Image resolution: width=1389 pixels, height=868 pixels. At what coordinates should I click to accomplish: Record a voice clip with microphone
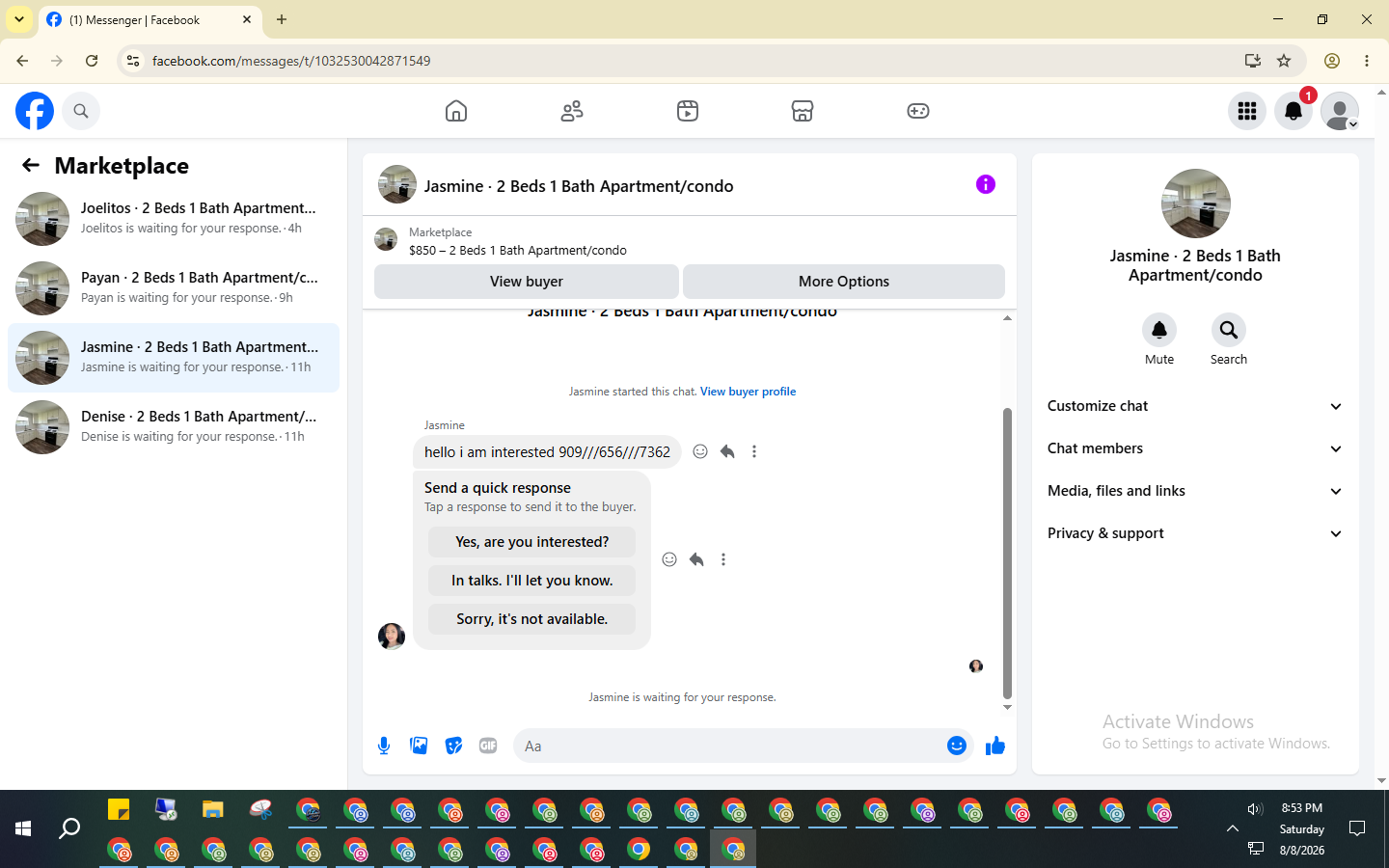384,746
